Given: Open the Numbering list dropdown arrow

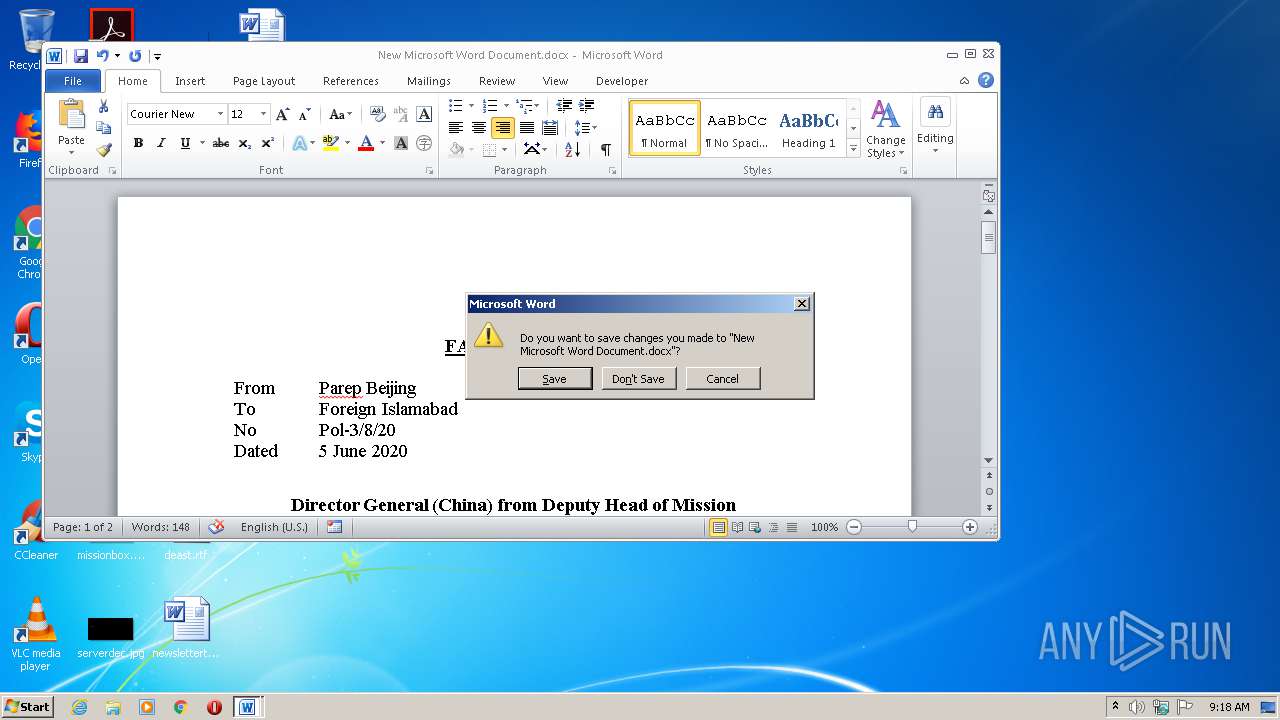Looking at the screenshot, I should pos(506,106).
